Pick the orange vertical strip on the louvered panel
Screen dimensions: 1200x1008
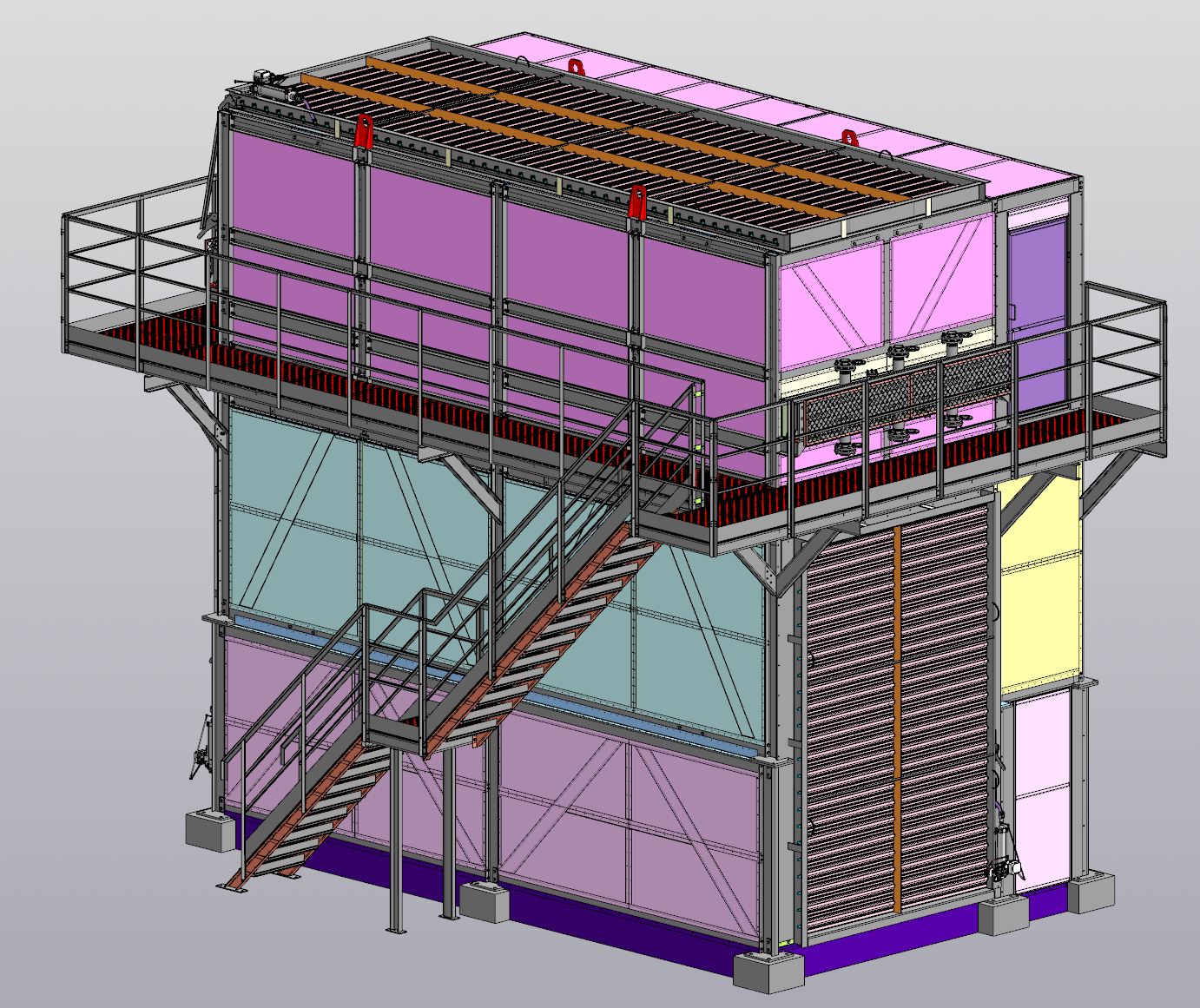click(x=895, y=721)
